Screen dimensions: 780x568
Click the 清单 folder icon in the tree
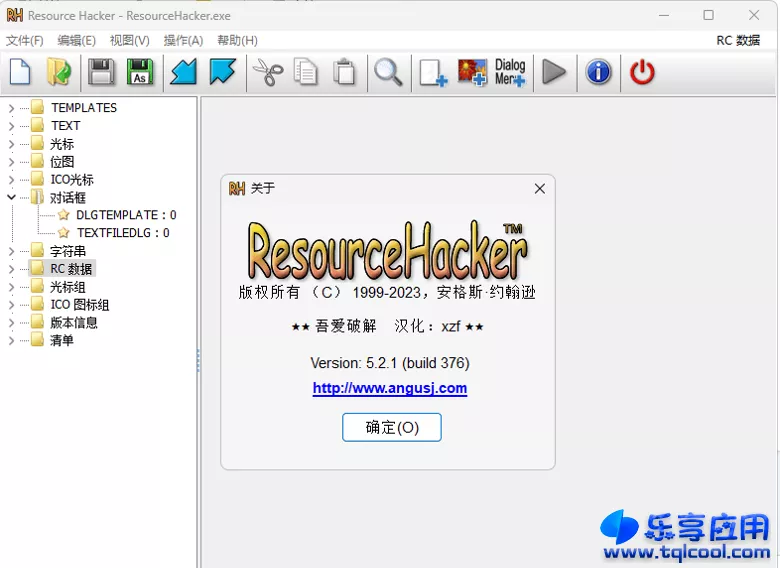point(37,340)
